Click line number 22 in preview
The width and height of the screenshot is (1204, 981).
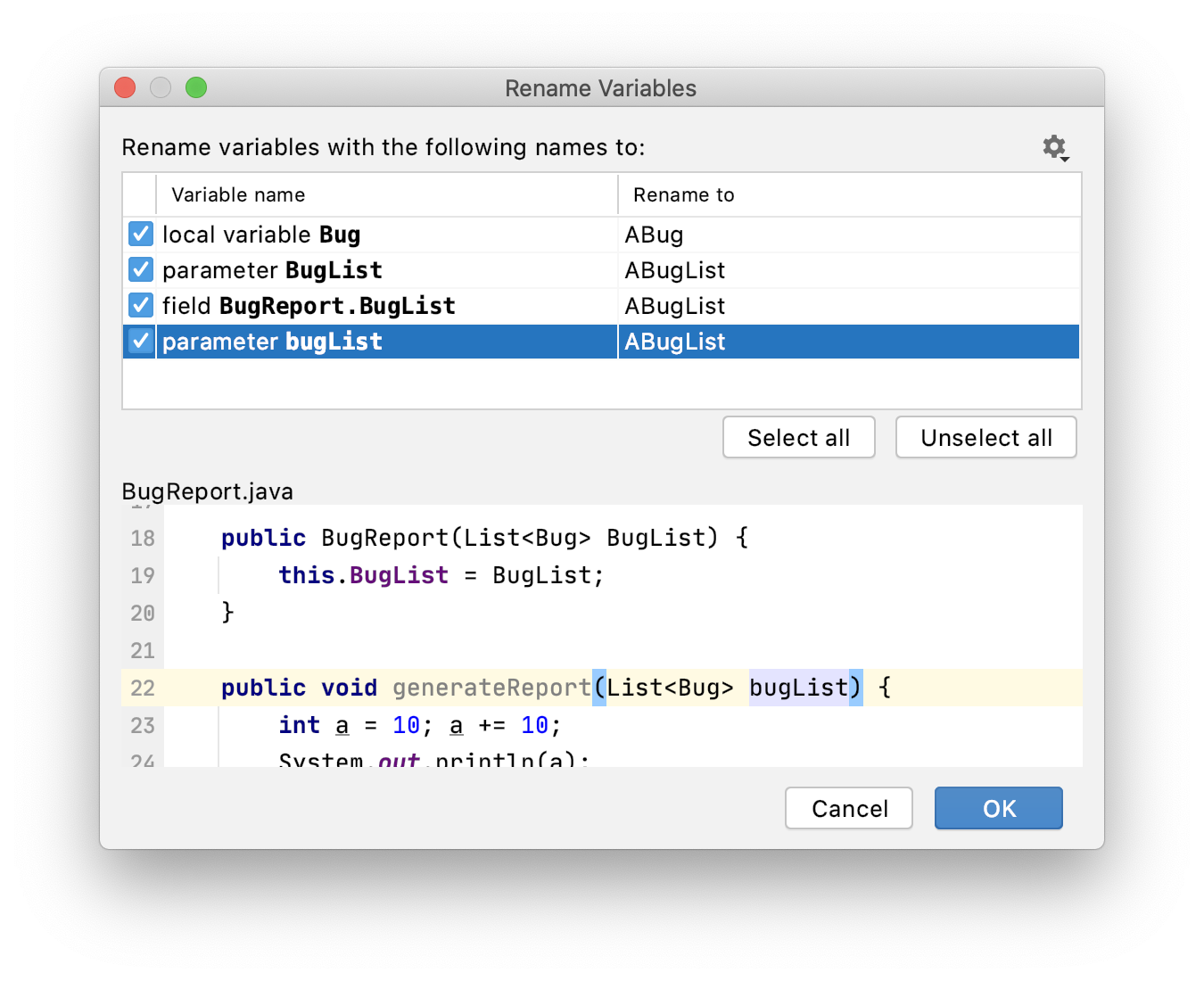pyautogui.click(x=143, y=688)
